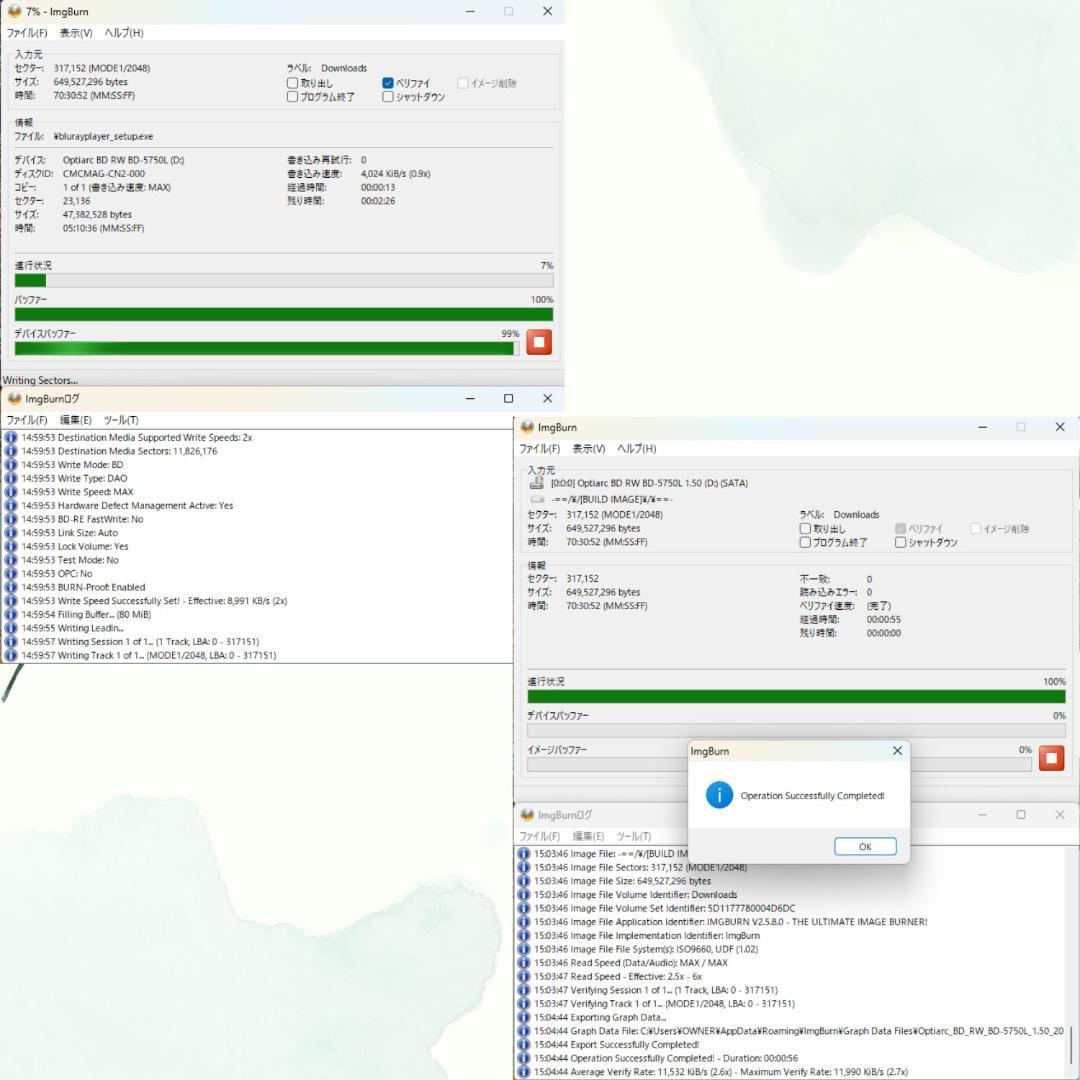Image resolution: width=1080 pixels, height=1080 pixels.
Task: Click the blue info icon in completion dialog
Action: click(x=719, y=795)
